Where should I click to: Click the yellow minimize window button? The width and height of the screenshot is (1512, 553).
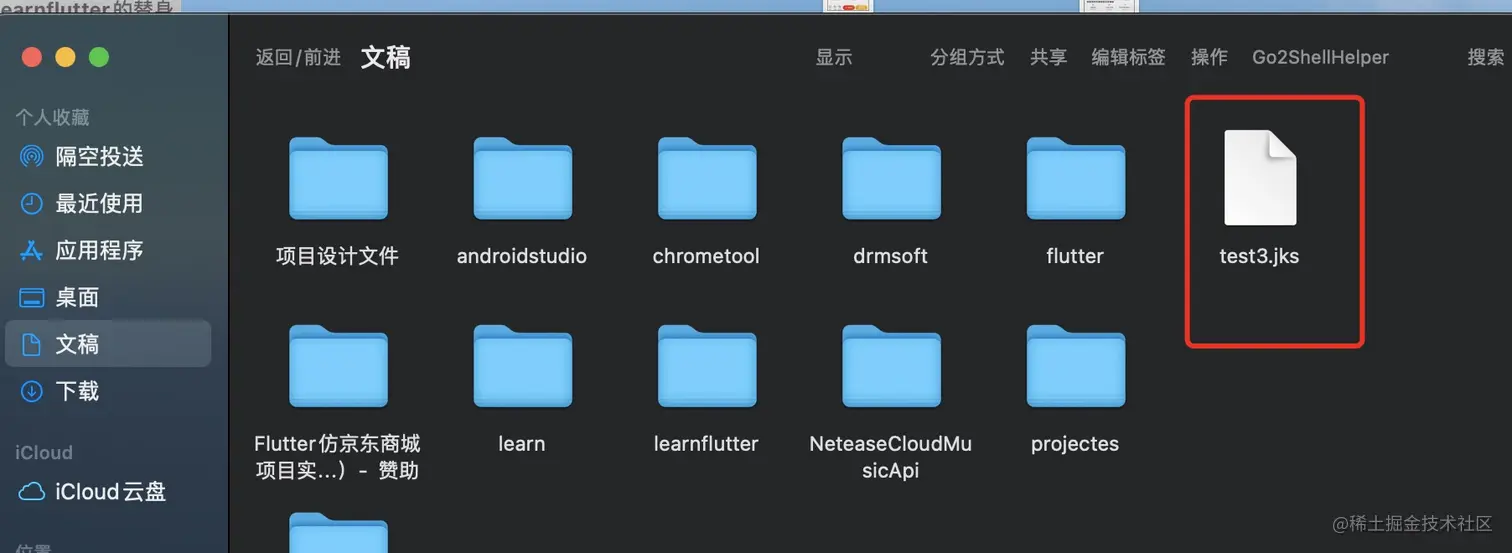pyautogui.click(x=65, y=57)
